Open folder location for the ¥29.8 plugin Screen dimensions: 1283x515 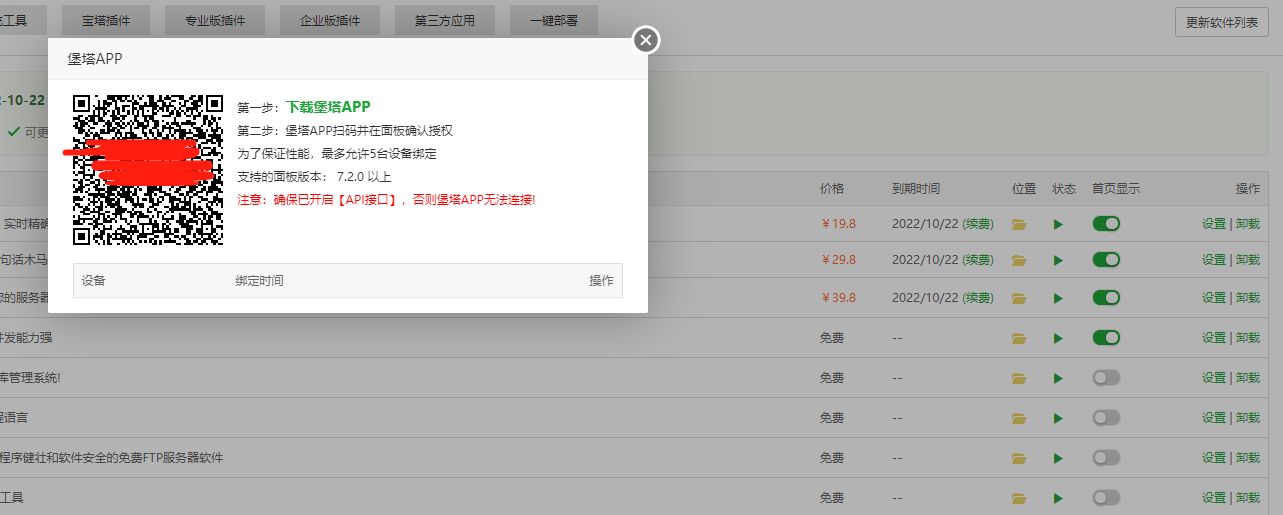(x=1019, y=260)
